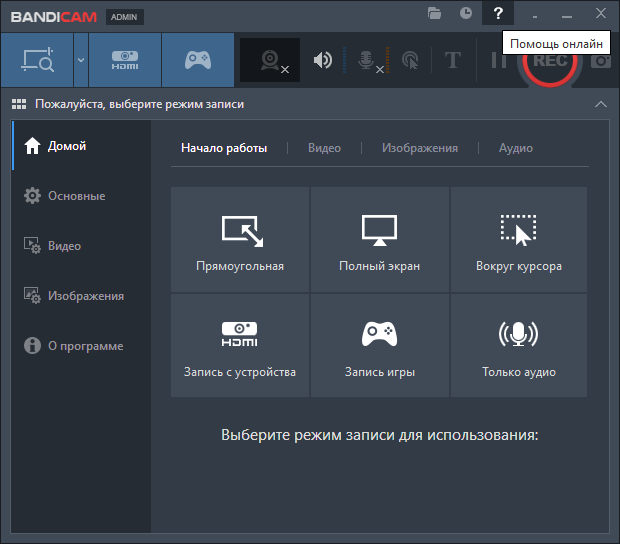Choose the Прямоугольная recording tile
The height and width of the screenshot is (544, 620).
[x=240, y=240]
